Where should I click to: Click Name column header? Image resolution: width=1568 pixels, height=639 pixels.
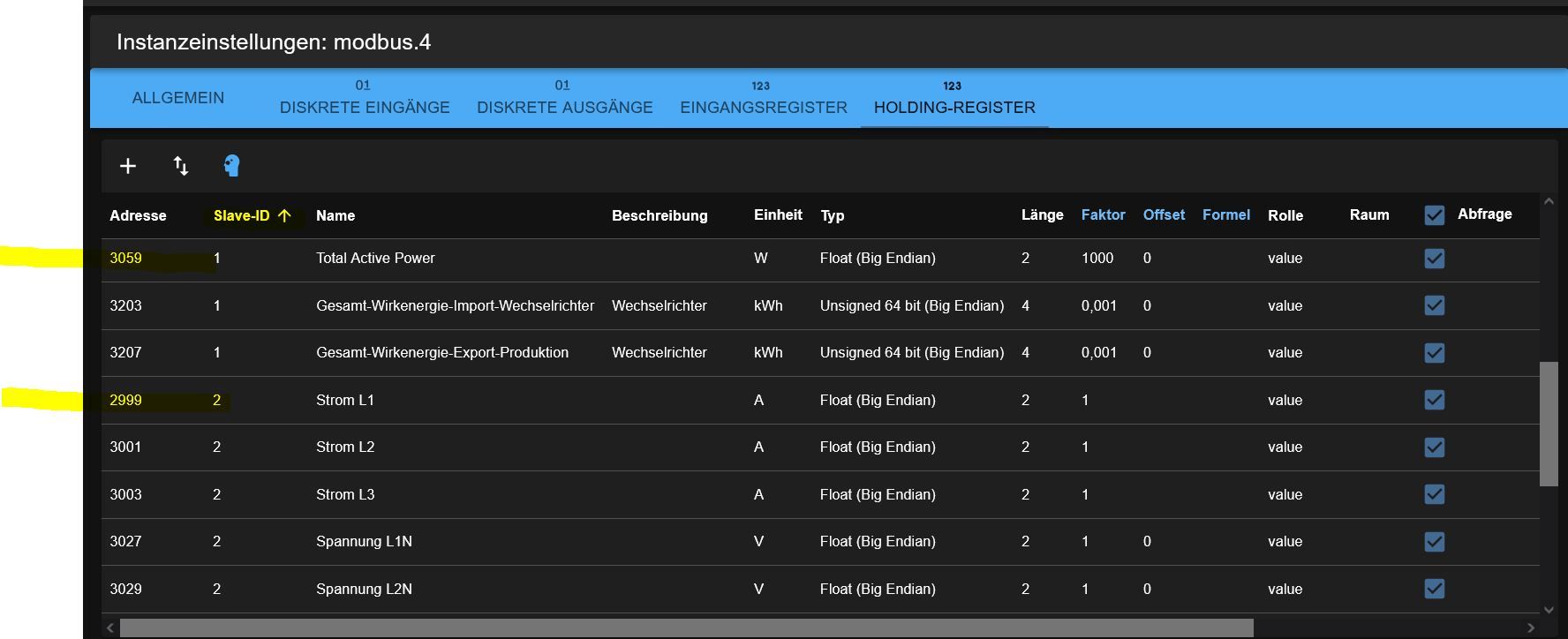[x=335, y=215]
